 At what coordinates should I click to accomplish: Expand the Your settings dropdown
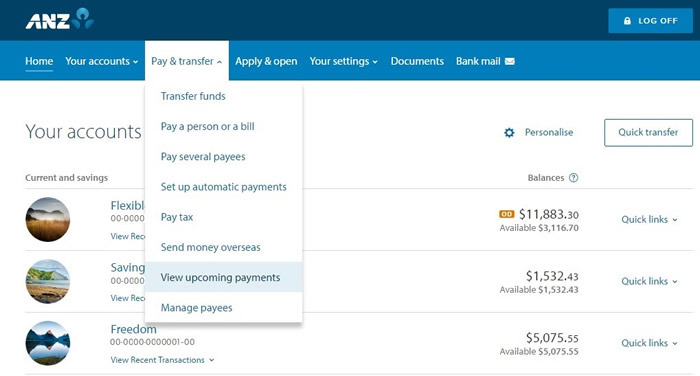343,61
